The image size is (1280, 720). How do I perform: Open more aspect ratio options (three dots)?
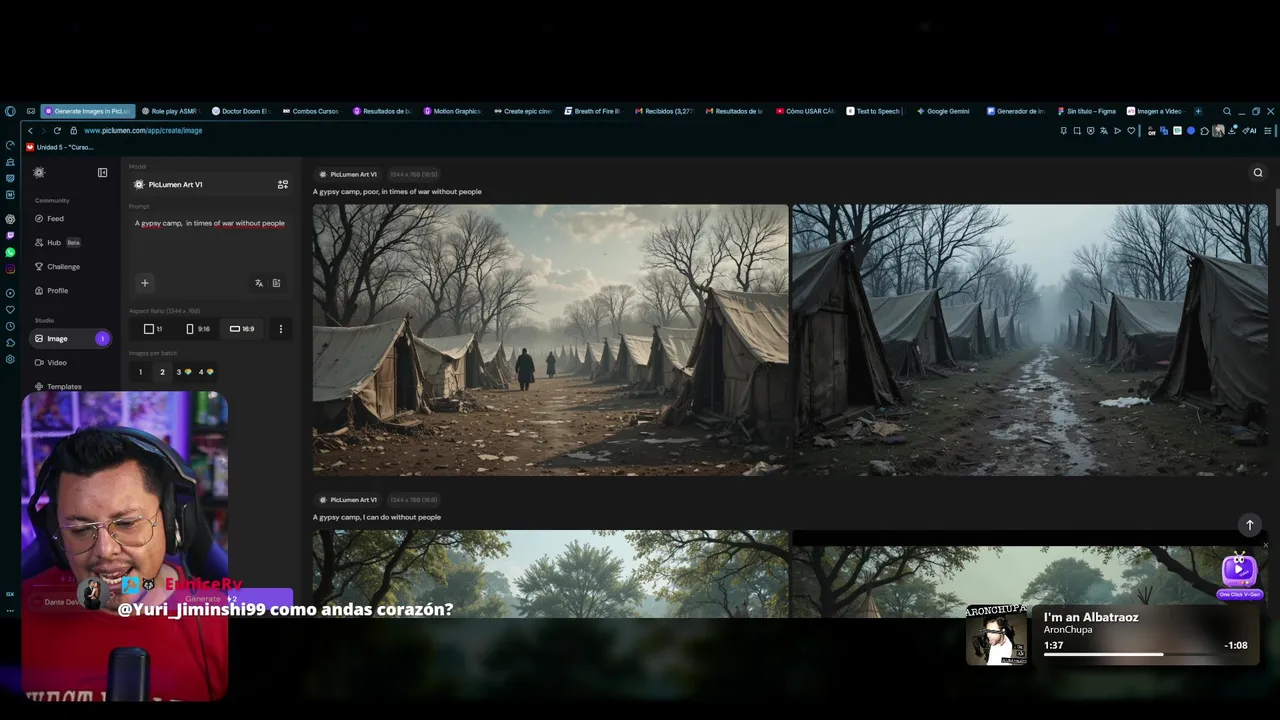pos(280,329)
